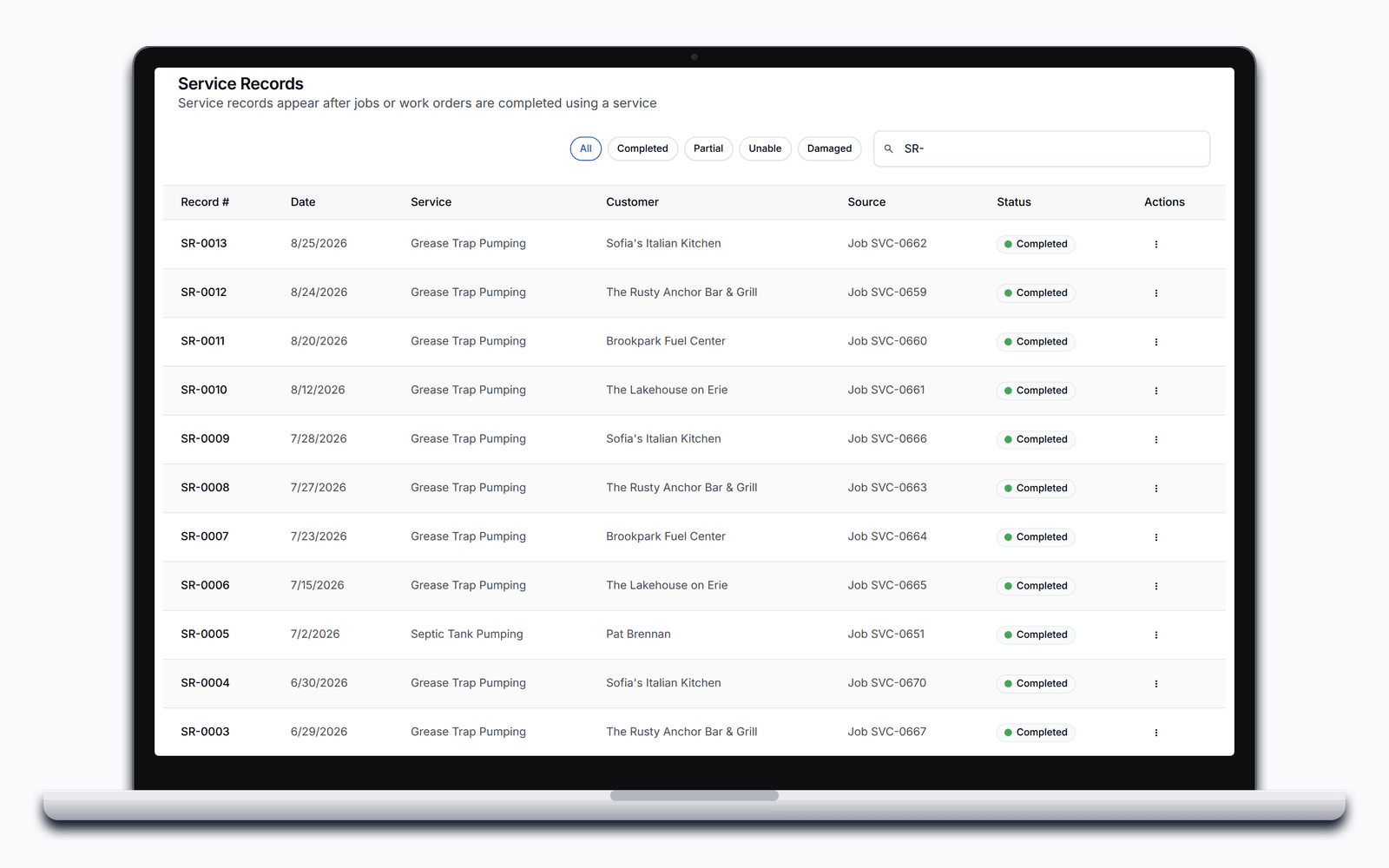Click the Customer column header
Screen dimensions: 1389x868
pos(632,202)
